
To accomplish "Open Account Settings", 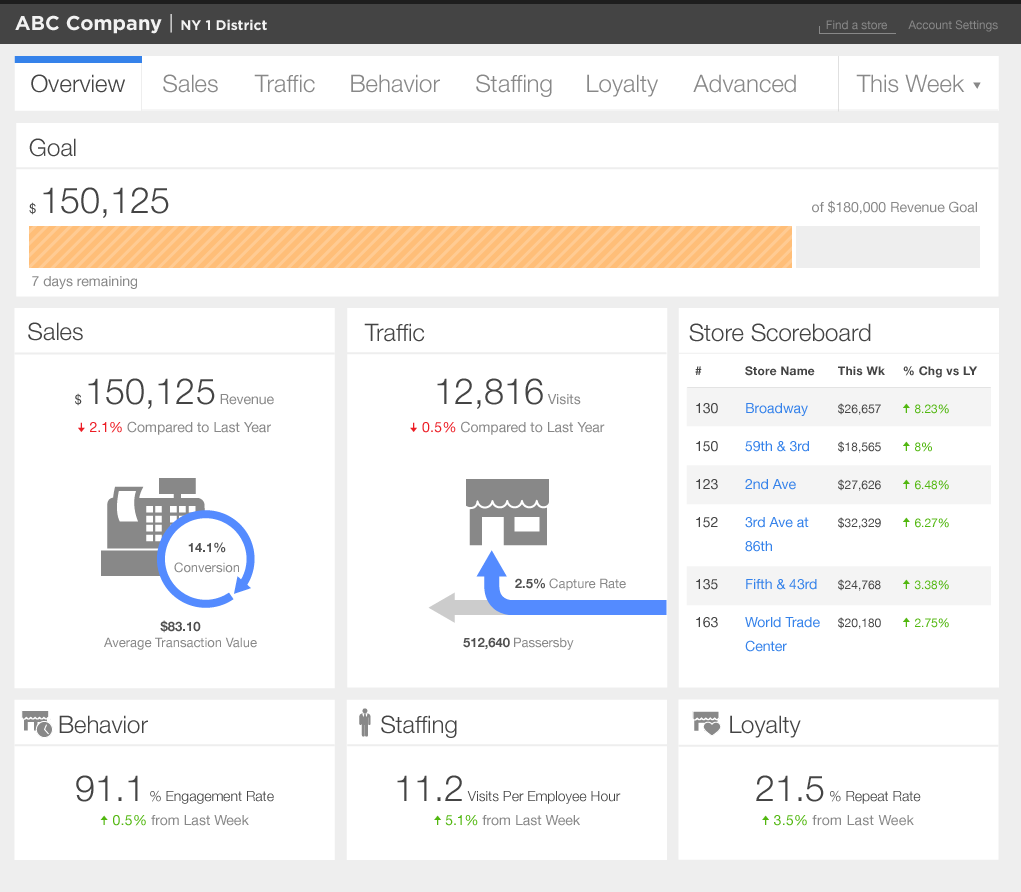I will (x=953, y=25).
